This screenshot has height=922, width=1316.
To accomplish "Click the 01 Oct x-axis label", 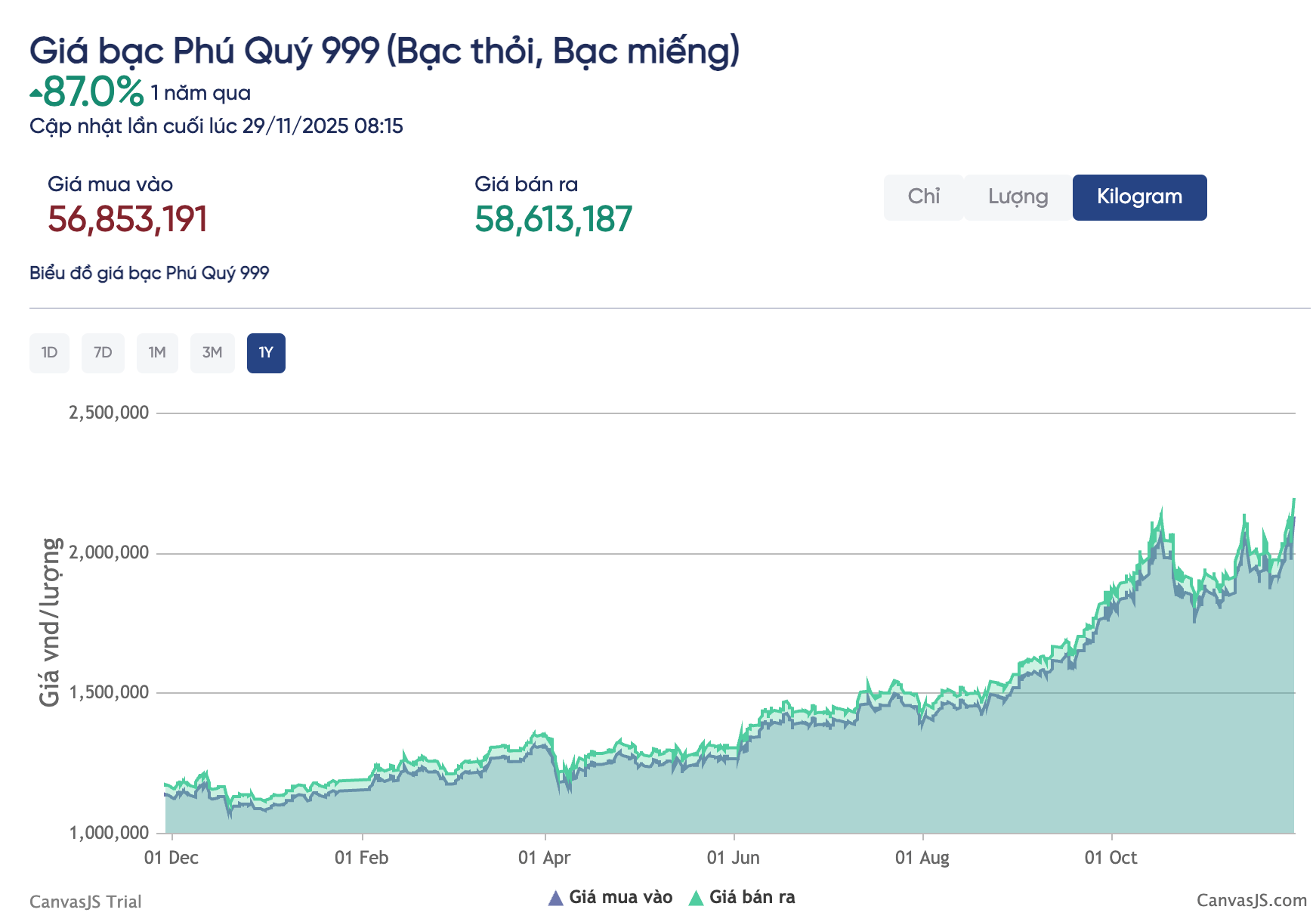I will point(1111,858).
